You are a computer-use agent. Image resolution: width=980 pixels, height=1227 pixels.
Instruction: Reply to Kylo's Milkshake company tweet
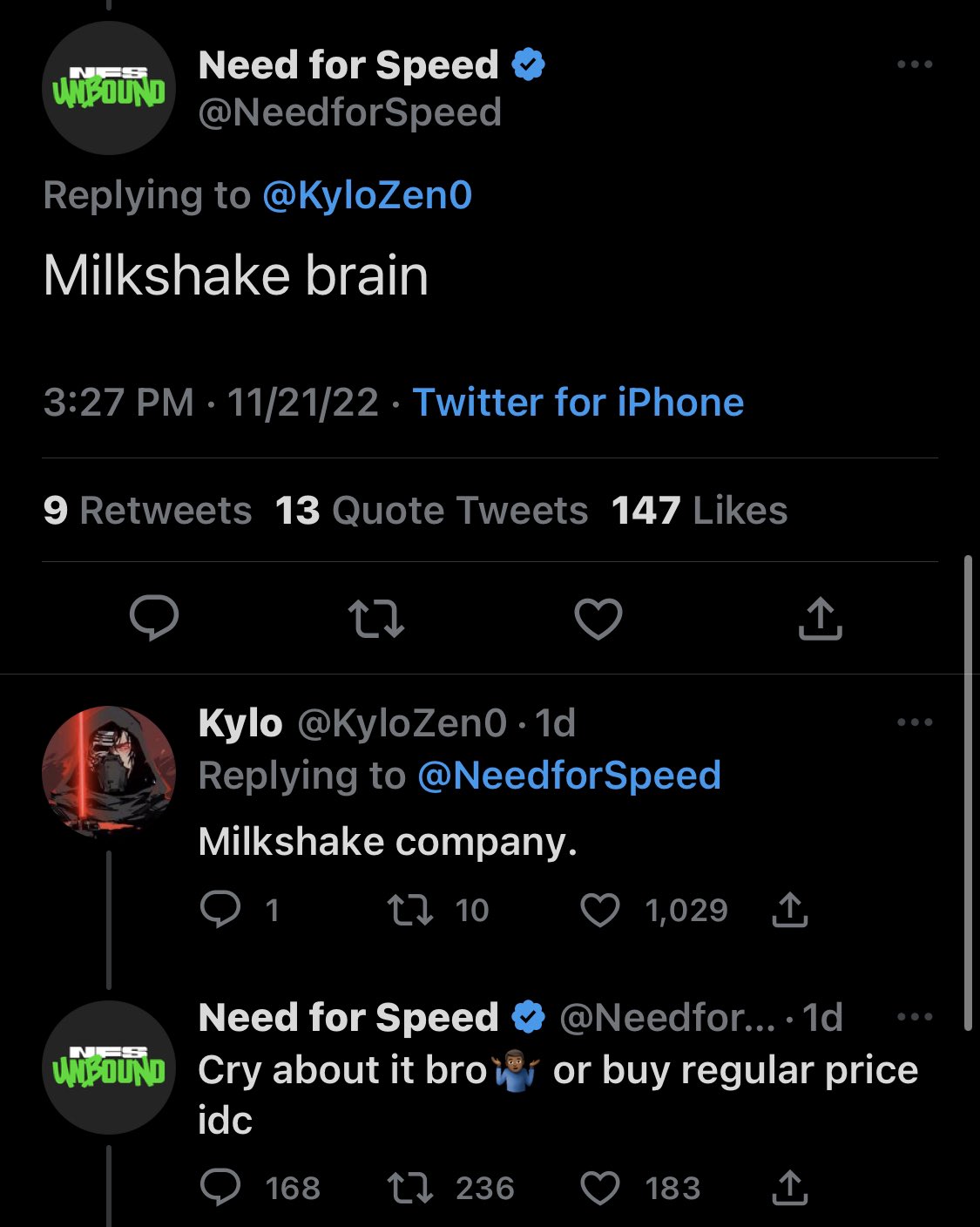(220, 910)
